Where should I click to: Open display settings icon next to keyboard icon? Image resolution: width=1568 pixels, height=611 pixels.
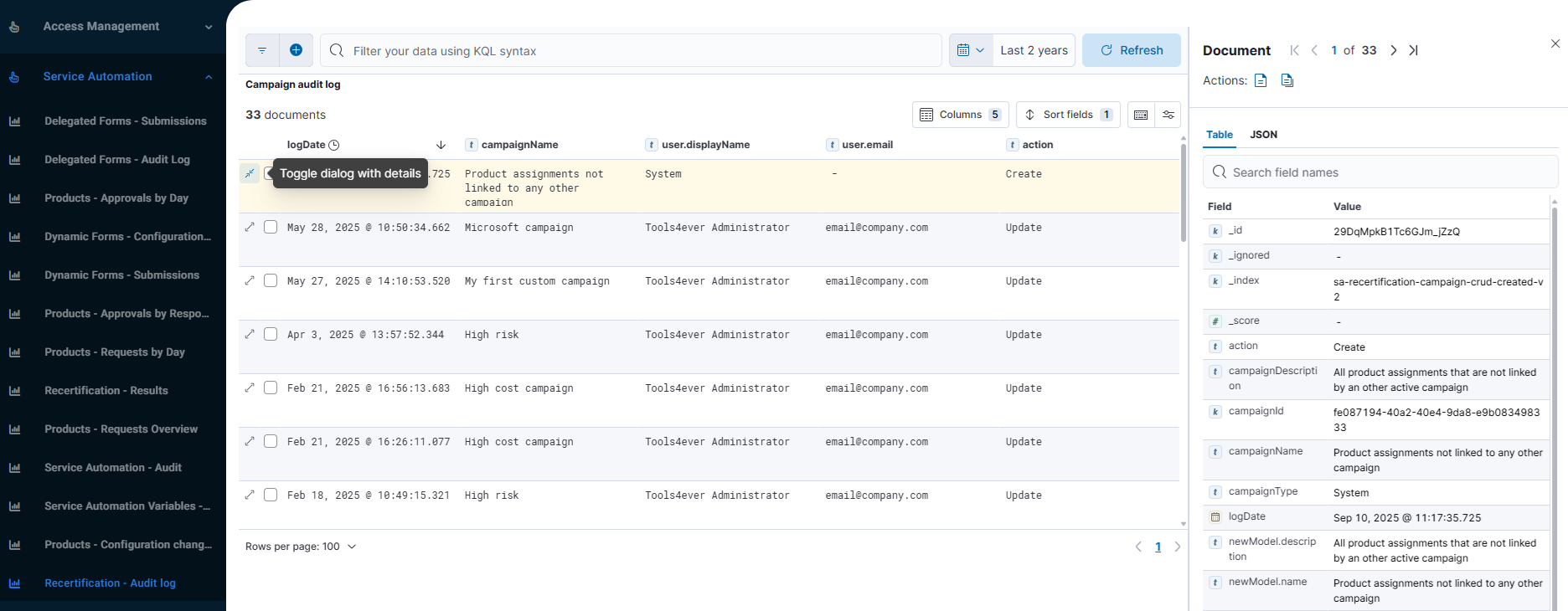pos(1168,115)
